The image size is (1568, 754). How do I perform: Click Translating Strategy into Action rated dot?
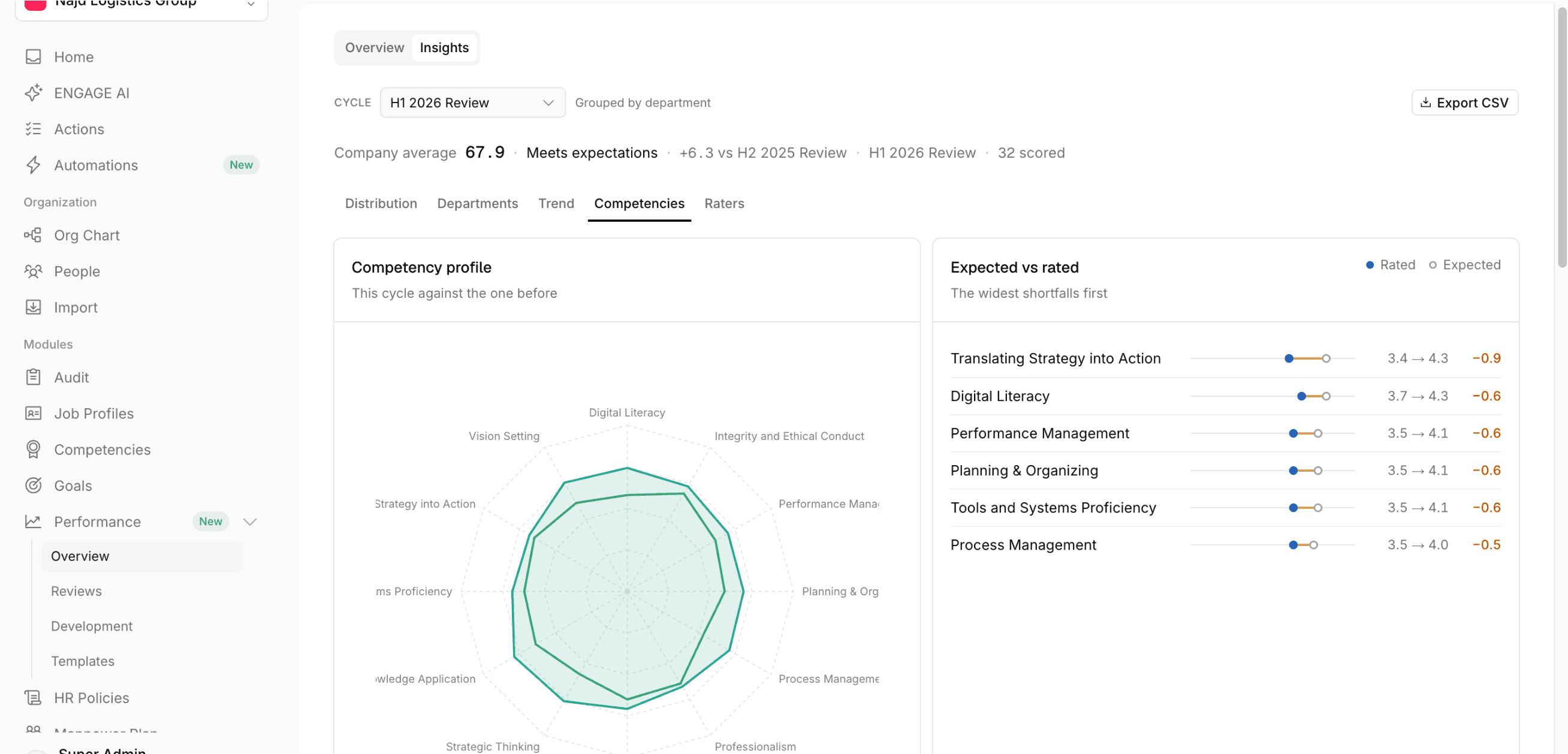(1289, 358)
